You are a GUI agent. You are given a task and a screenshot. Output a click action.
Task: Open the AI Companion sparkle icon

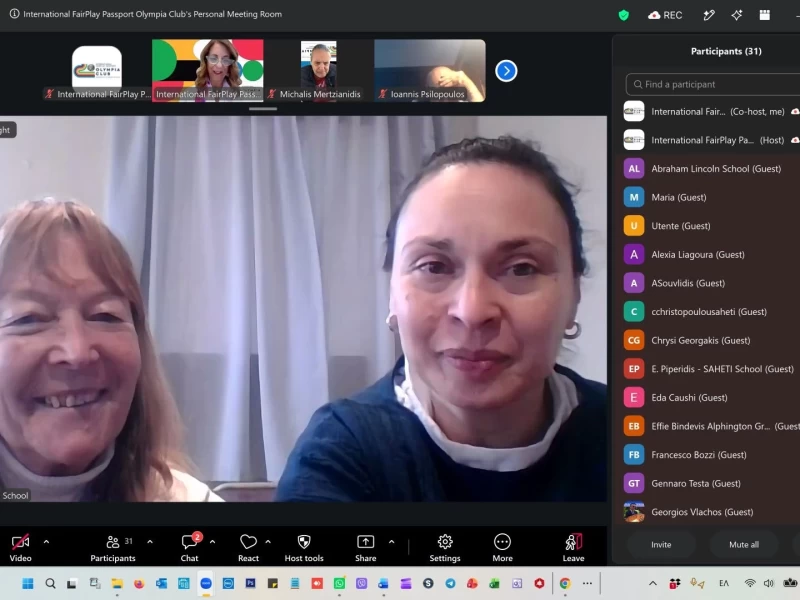(x=736, y=15)
